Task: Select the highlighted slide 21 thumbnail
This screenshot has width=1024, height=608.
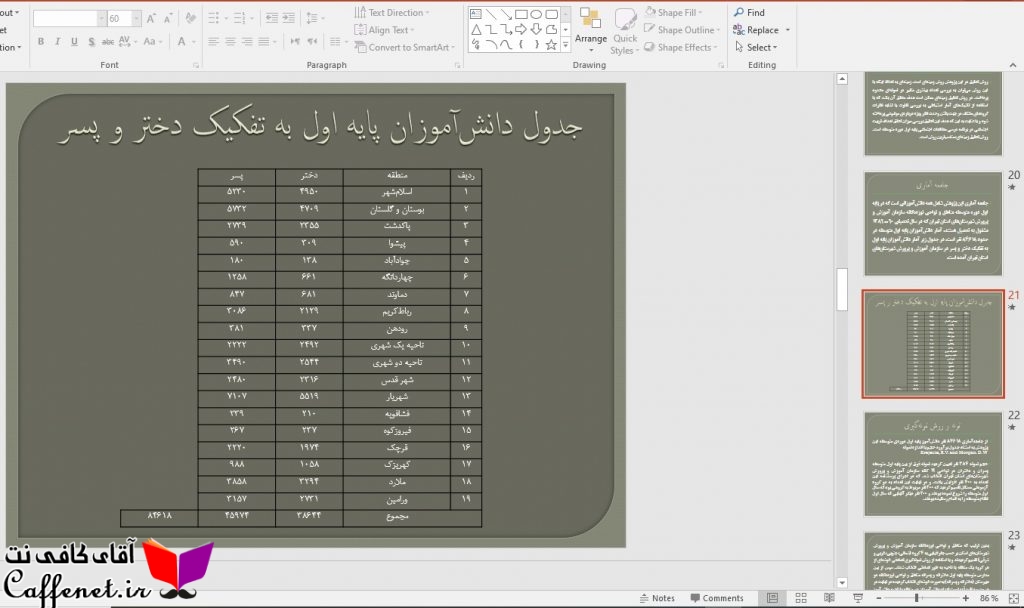Action: point(933,344)
